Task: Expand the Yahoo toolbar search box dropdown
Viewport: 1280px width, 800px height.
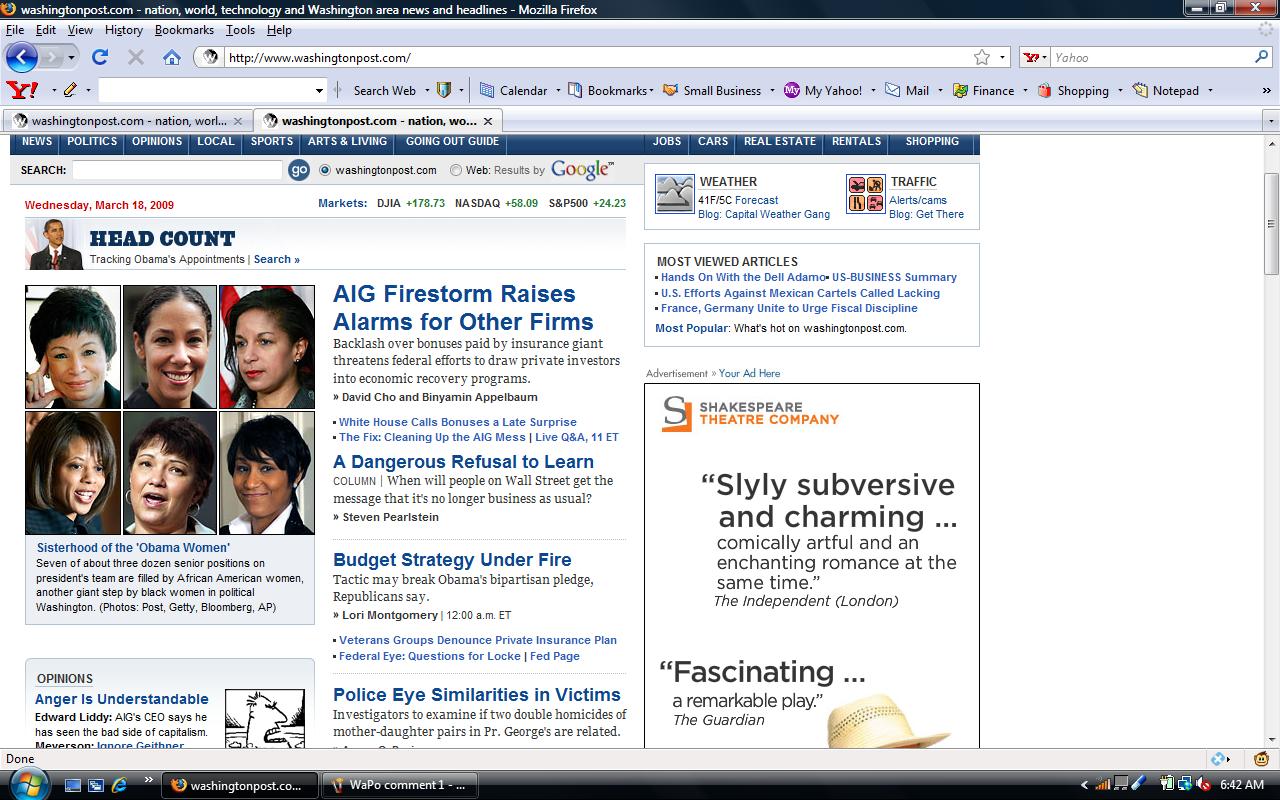Action: pyautogui.click(x=319, y=90)
